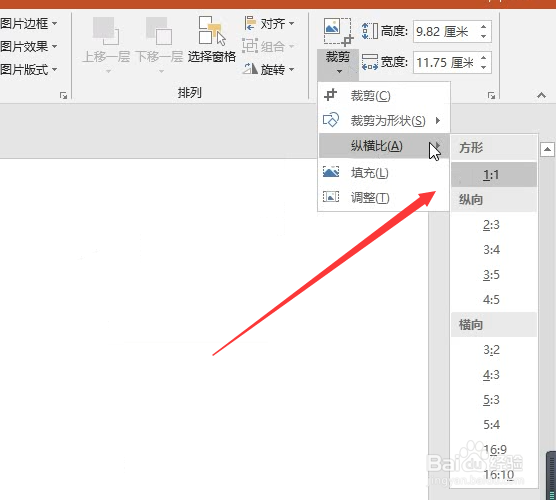Image resolution: width=556 pixels, height=500 pixels.
Task: Select the 3:4 portrait ratio
Action: (x=494, y=250)
